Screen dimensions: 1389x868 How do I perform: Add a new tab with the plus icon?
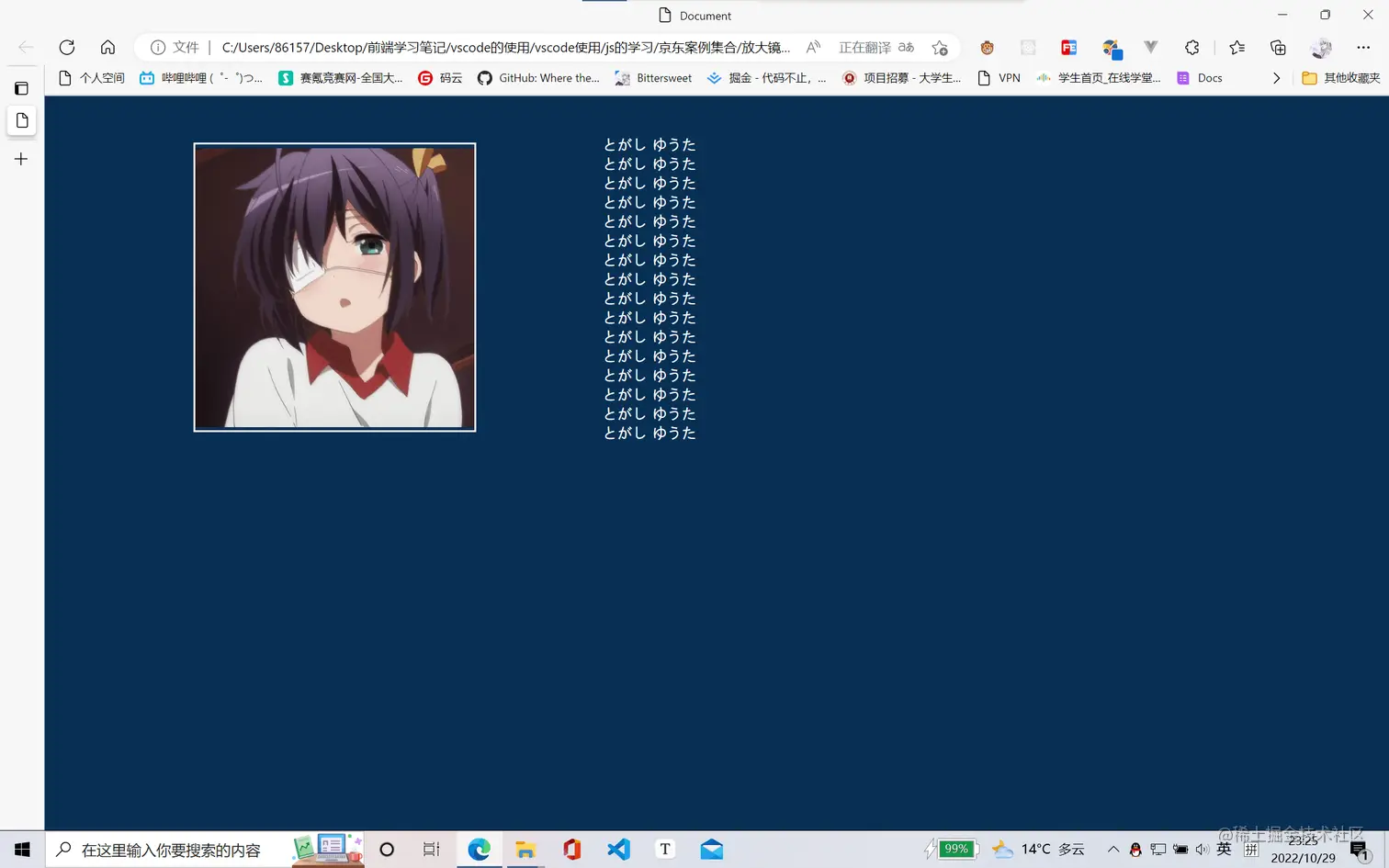tap(21, 159)
